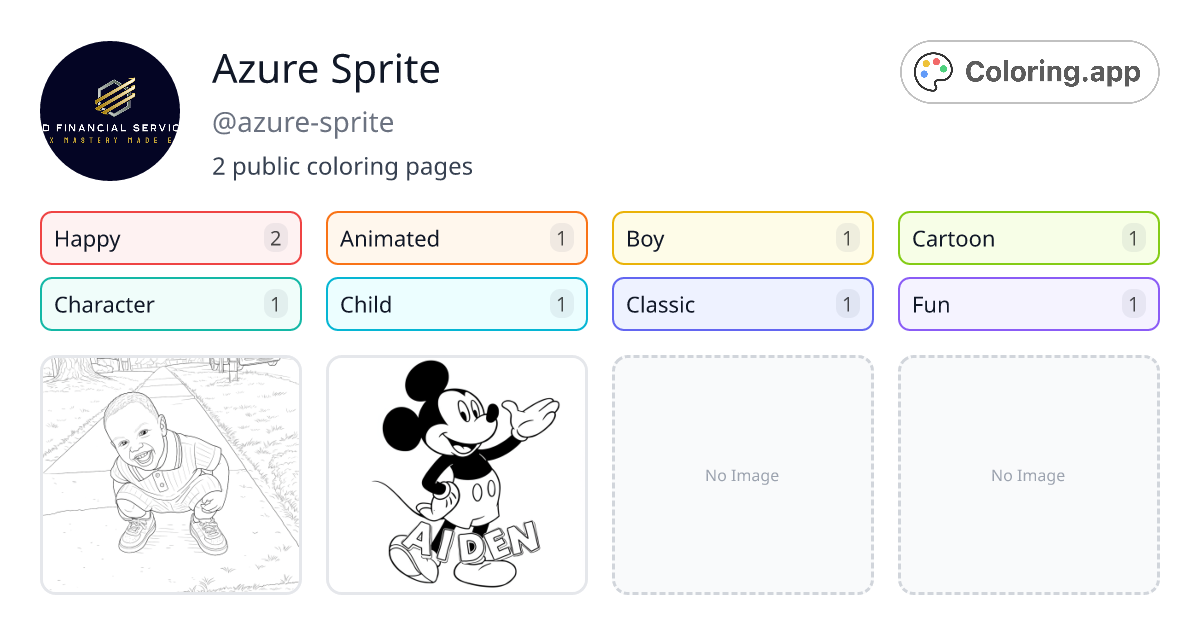Click the '2 public coloring pages' text
Screen dimensions: 1200x630
[342, 166]
